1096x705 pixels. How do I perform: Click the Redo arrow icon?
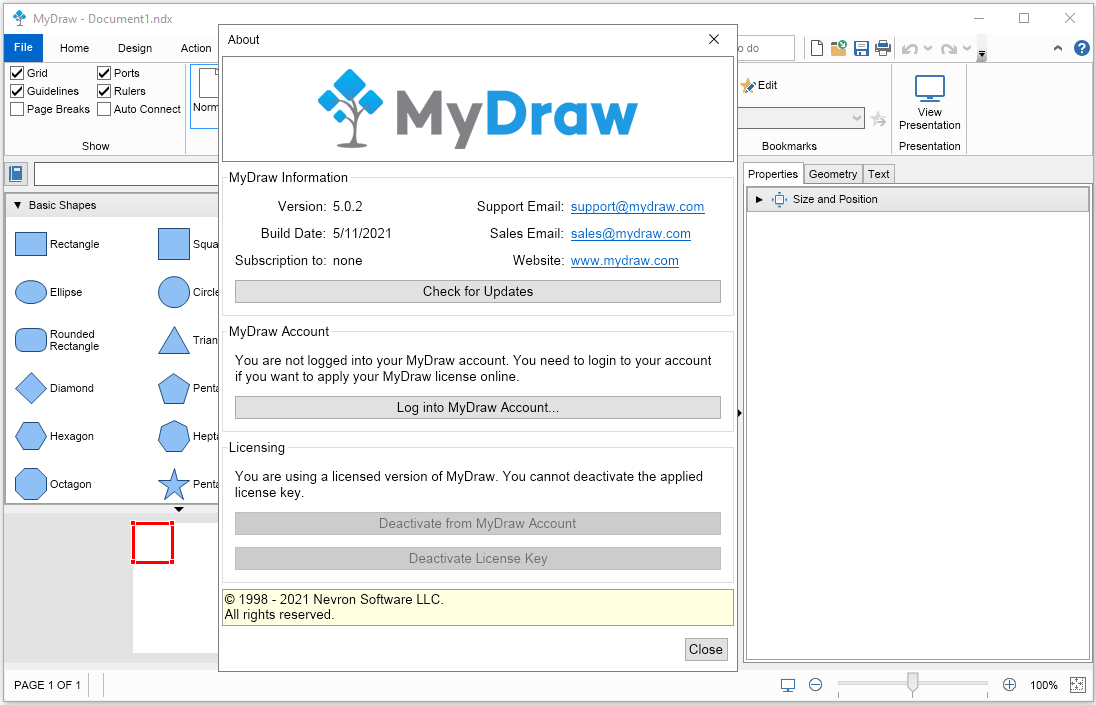[949, 49]
